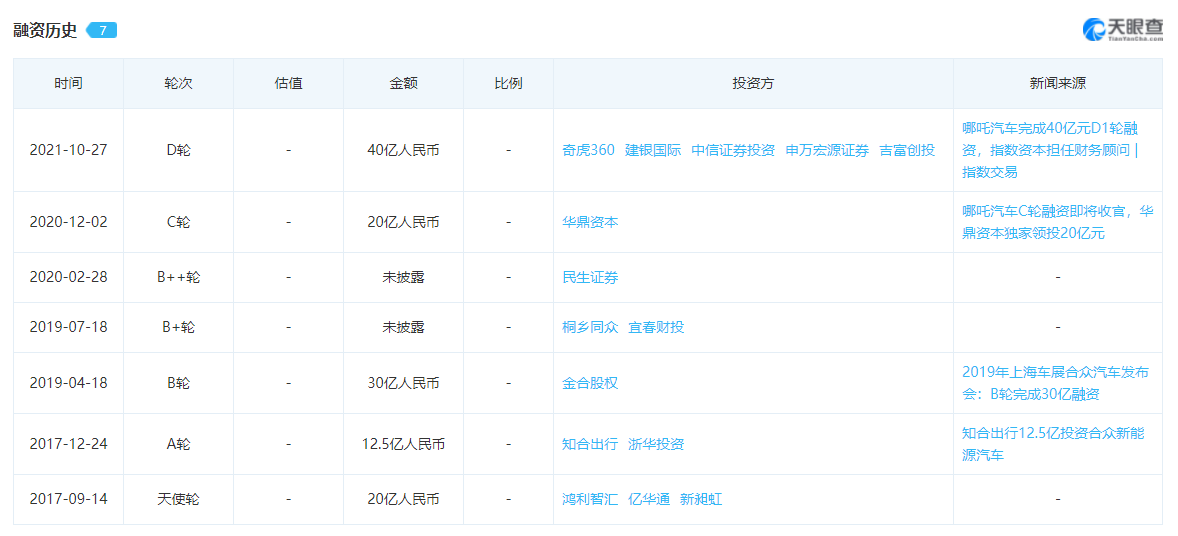Click the 投资方 column header
The image size is (1178, 536).
point(754,83)
